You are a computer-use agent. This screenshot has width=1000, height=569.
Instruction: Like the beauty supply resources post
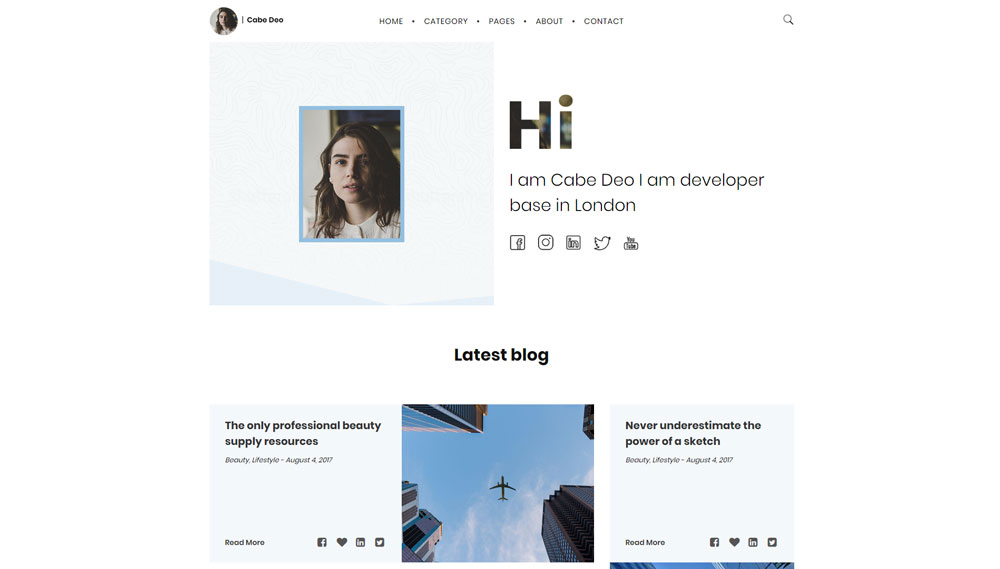pyautogui.click(x=342, y=542)
